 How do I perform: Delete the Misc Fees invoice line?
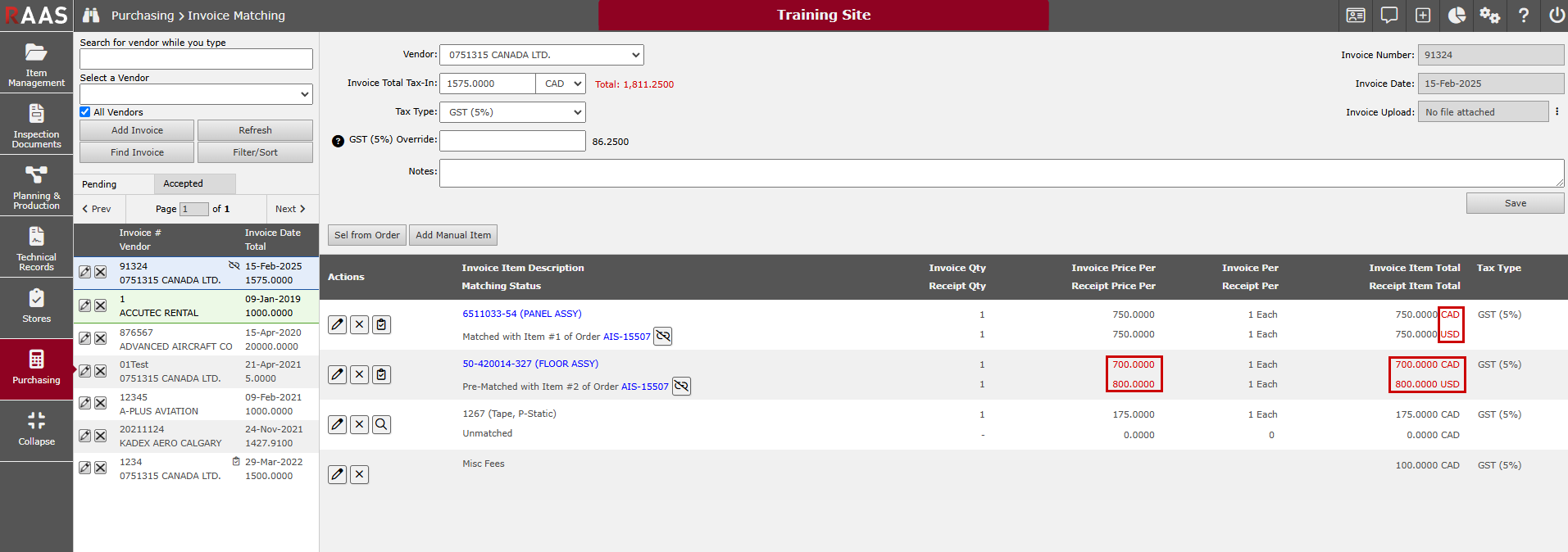point(359,475)
